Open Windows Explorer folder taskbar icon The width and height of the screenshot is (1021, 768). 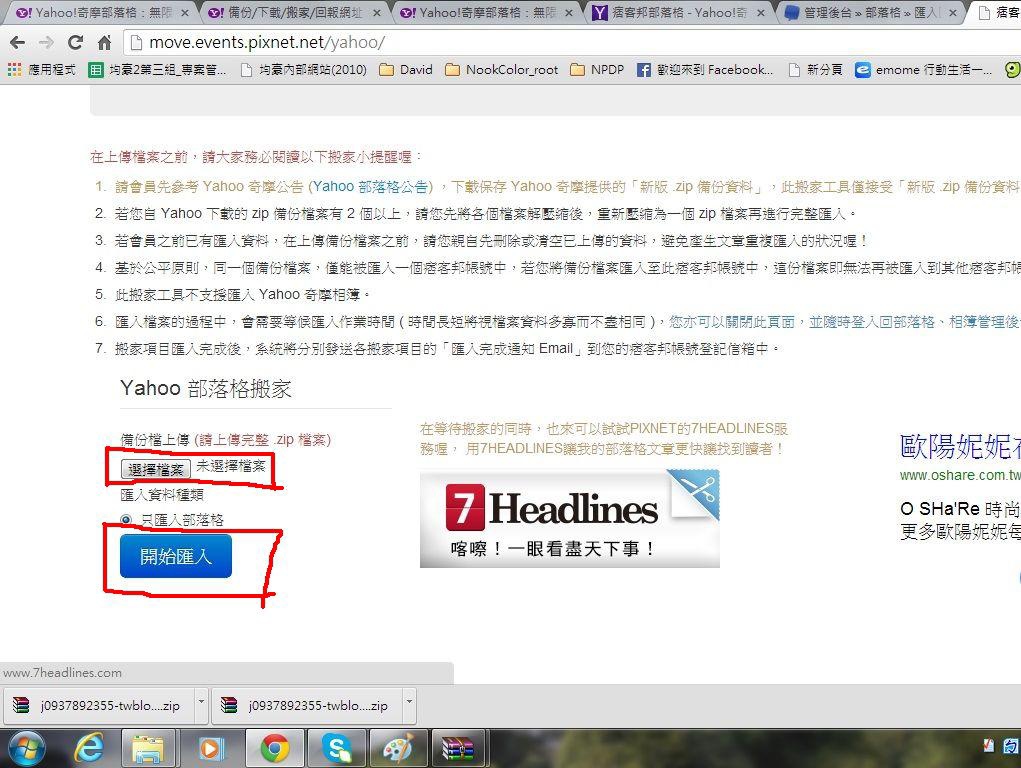pyautogui.click(x=148, y=748)
